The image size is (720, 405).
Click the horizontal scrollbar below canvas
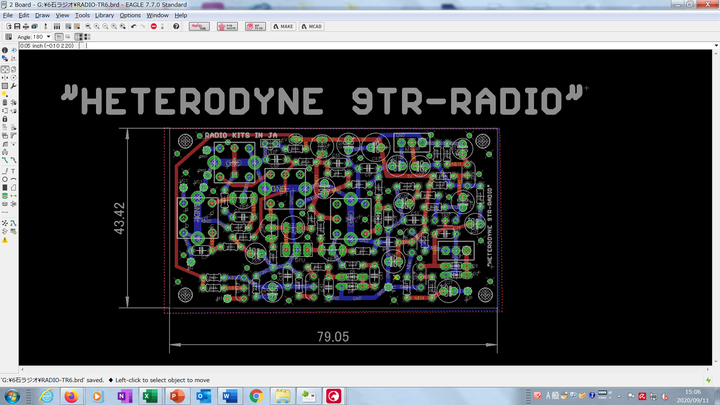[x=365, y=369]
